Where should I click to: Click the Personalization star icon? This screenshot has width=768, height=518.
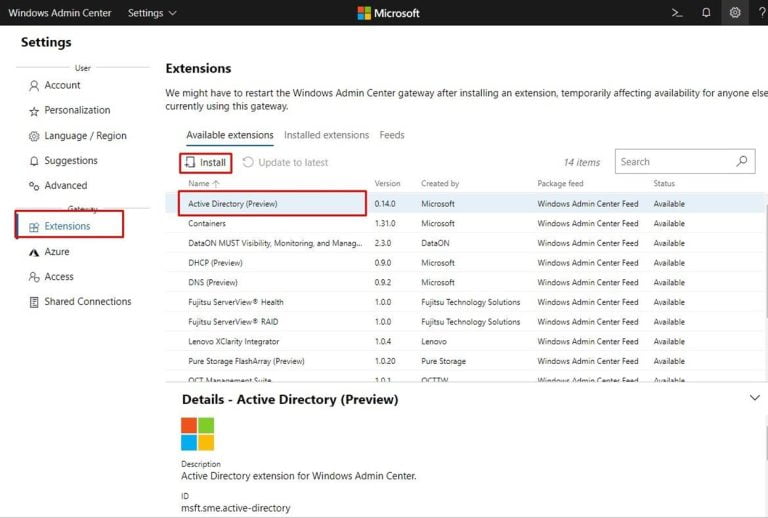34,111
